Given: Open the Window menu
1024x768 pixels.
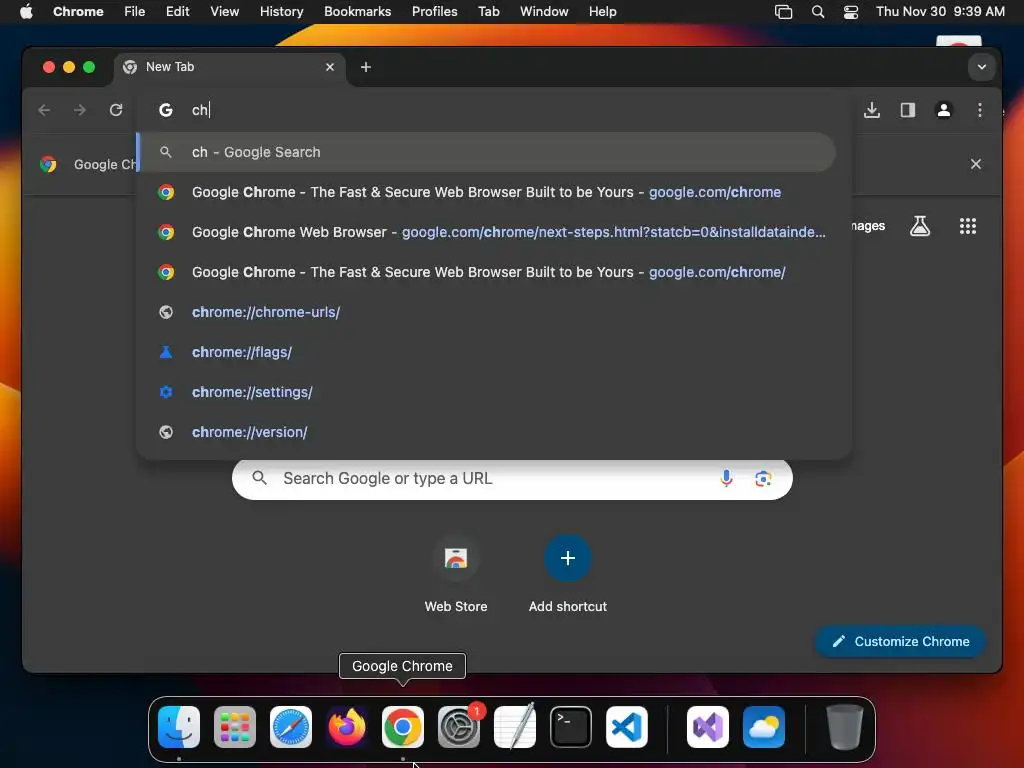Looking at the screenshot, I should pos(544,11).
